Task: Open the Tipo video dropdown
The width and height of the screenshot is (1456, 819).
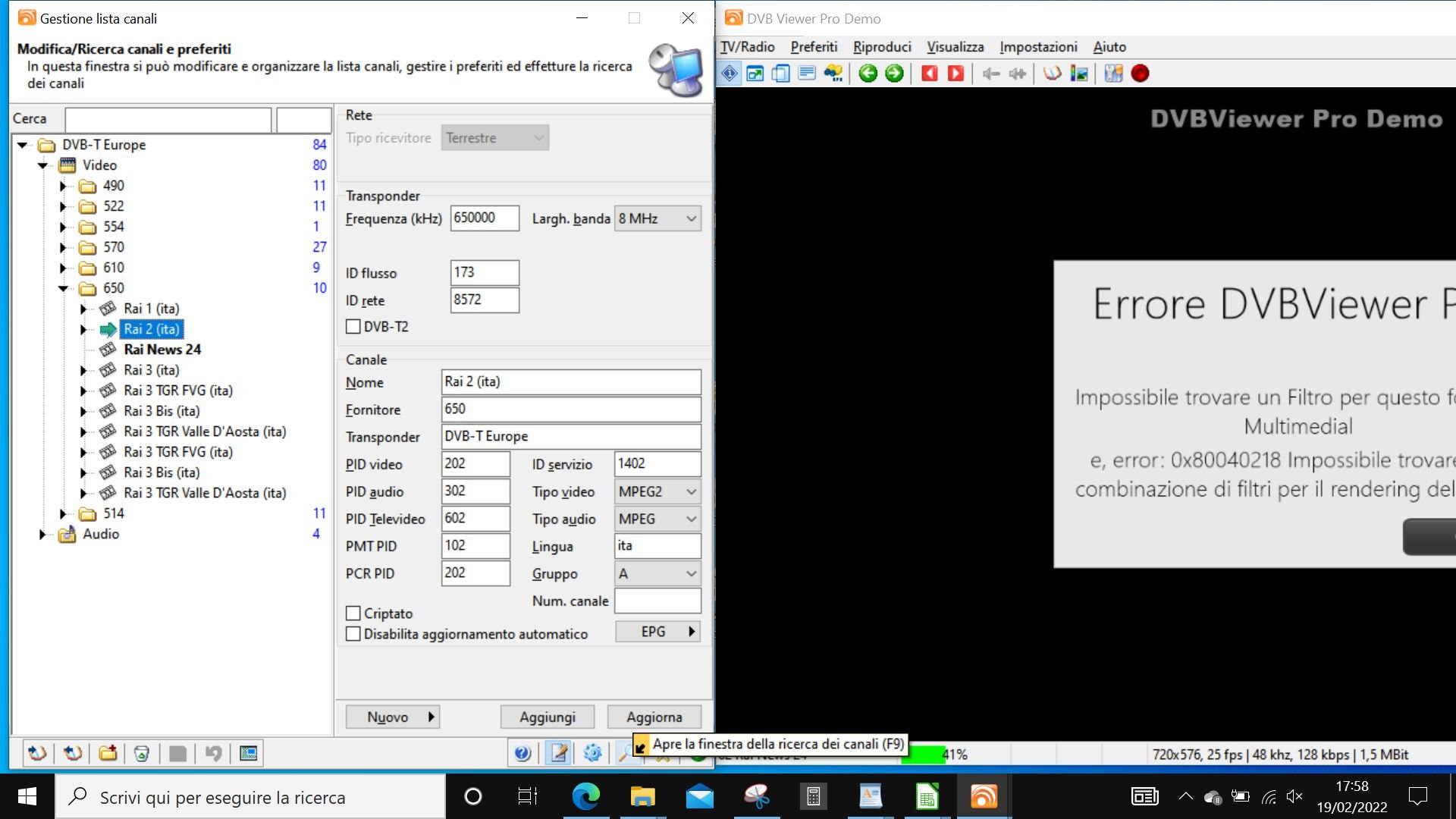Action: tap(657, 491)
